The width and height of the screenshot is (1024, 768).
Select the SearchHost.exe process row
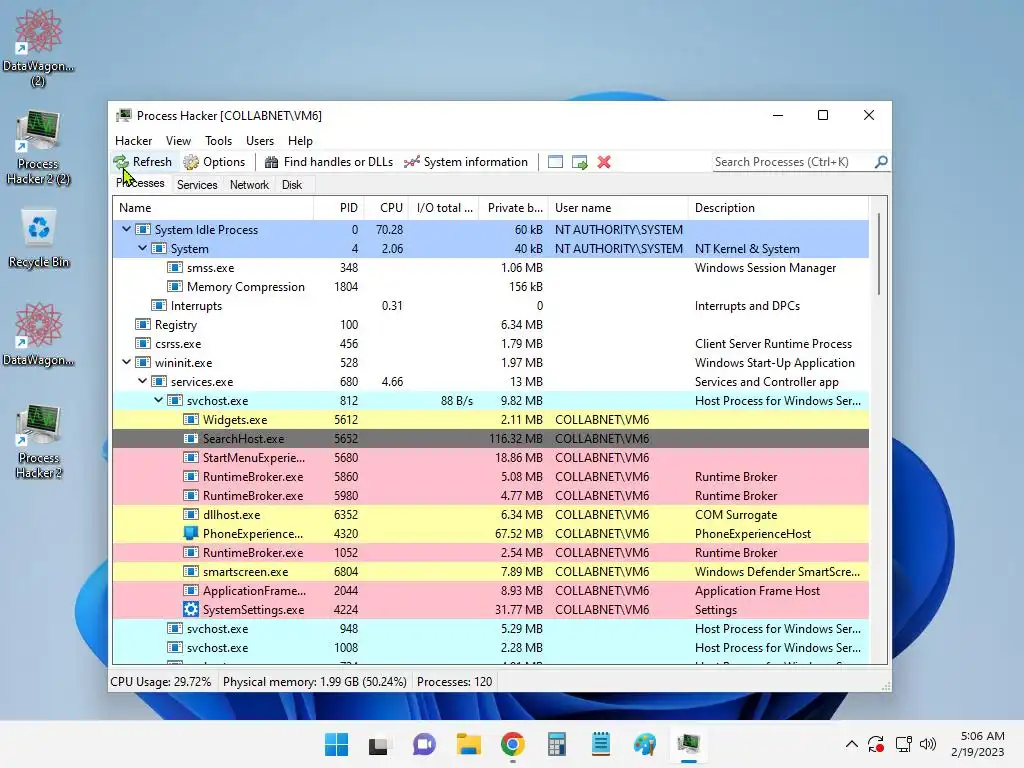tap(490, 439)
